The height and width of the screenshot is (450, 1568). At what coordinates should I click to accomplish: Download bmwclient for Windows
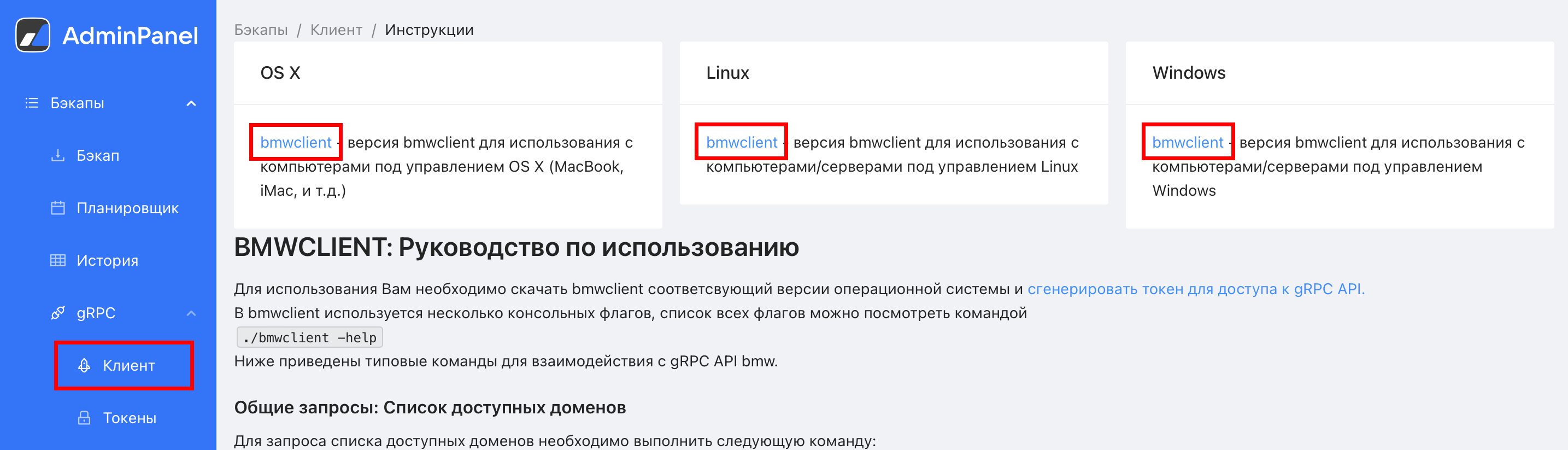coord(1187,143)
